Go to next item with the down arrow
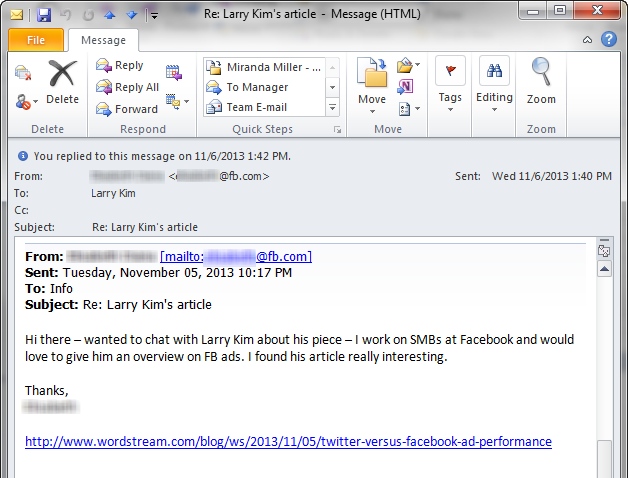628x478 pixels. click(131, 15)
